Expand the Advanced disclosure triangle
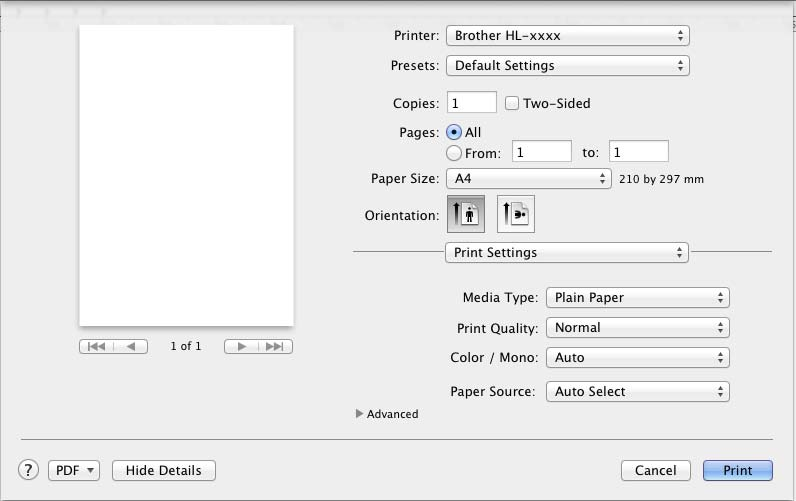The width and height of the screenshot is (796, 501). 359,414
